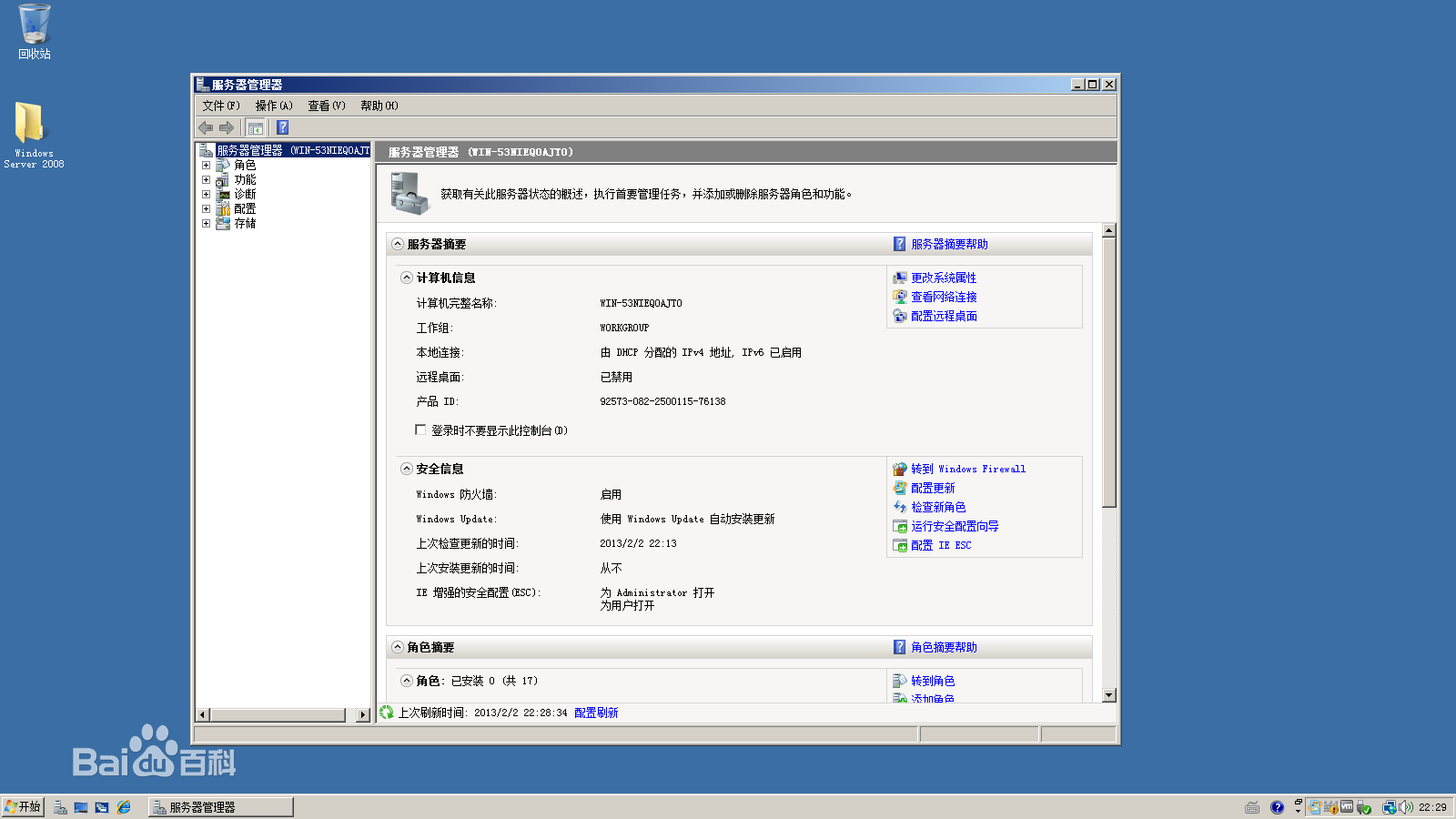Click the 配置刷新 link
The height and width of the screenshot is (819, 1456).
point(596,713)
